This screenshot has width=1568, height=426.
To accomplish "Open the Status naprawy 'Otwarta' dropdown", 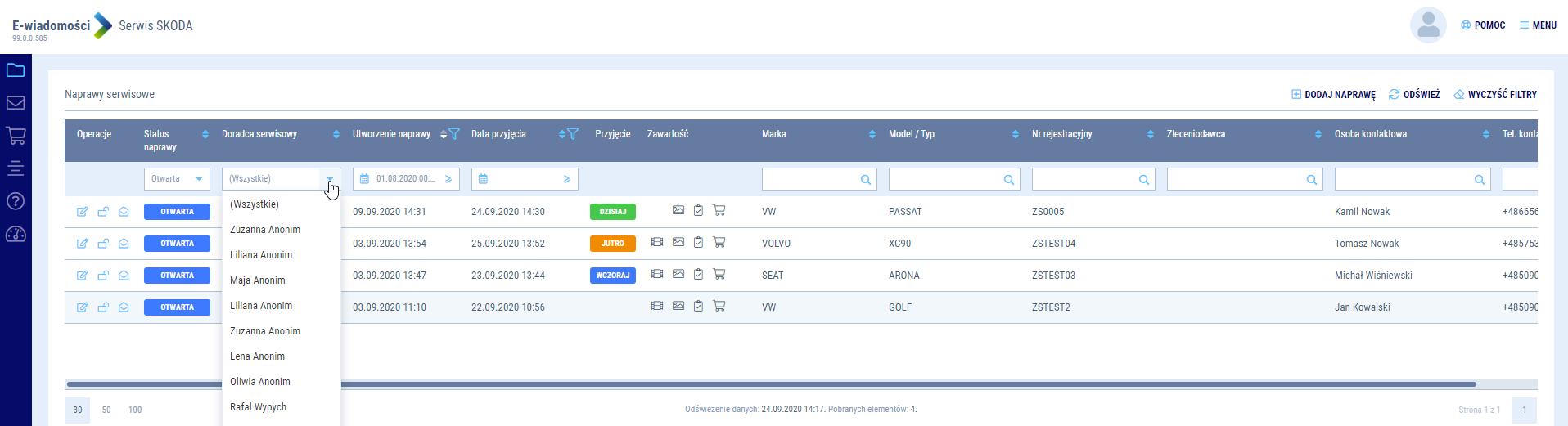I will tap(177, 179).
